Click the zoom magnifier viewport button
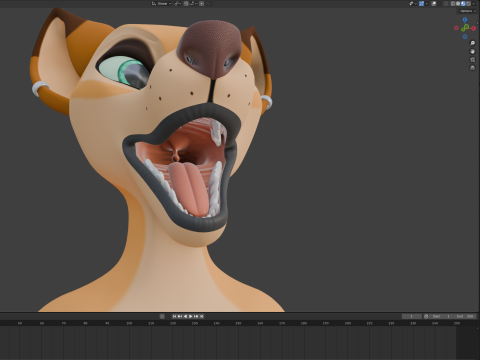Screen dimensions: 480x360 (472, 43)
